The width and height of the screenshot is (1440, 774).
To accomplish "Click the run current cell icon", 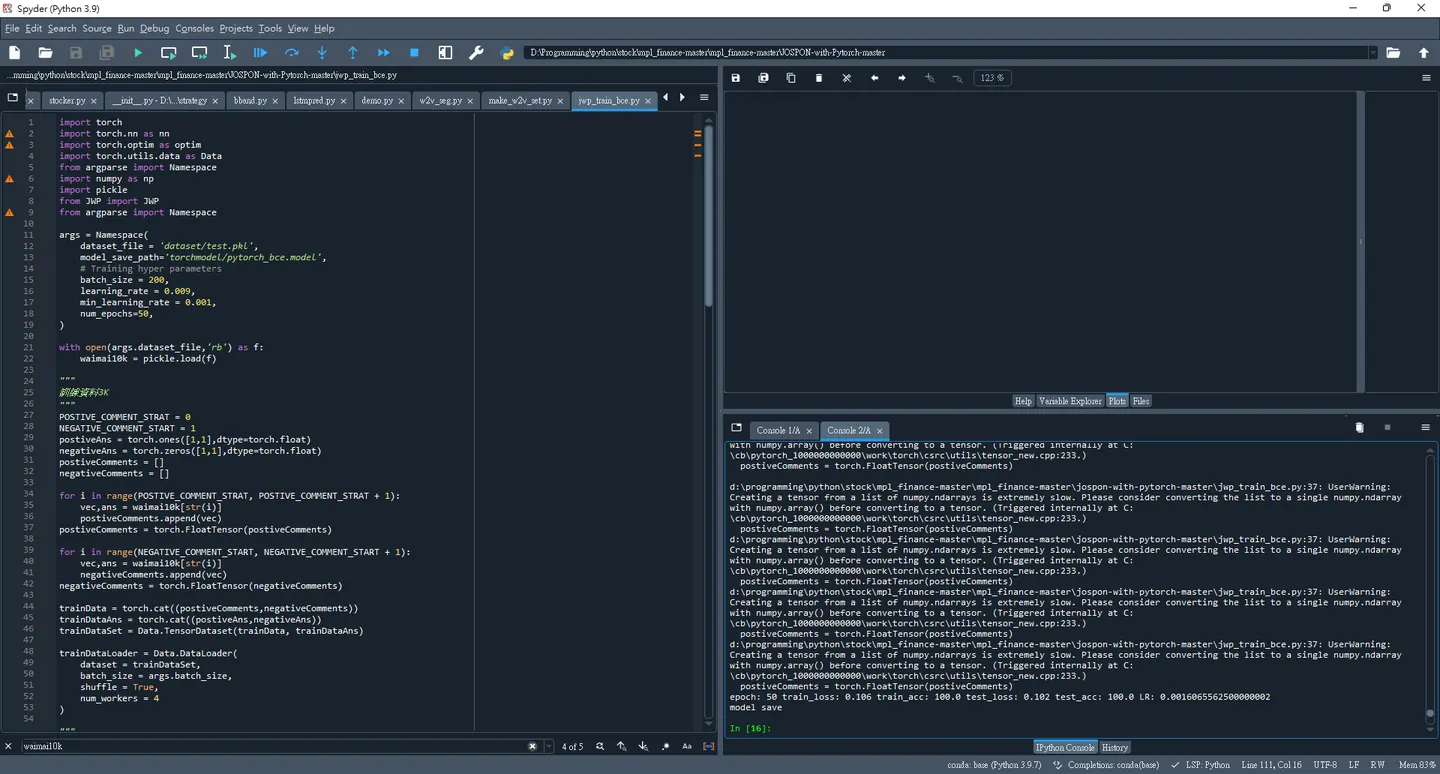I will (168, 52).
